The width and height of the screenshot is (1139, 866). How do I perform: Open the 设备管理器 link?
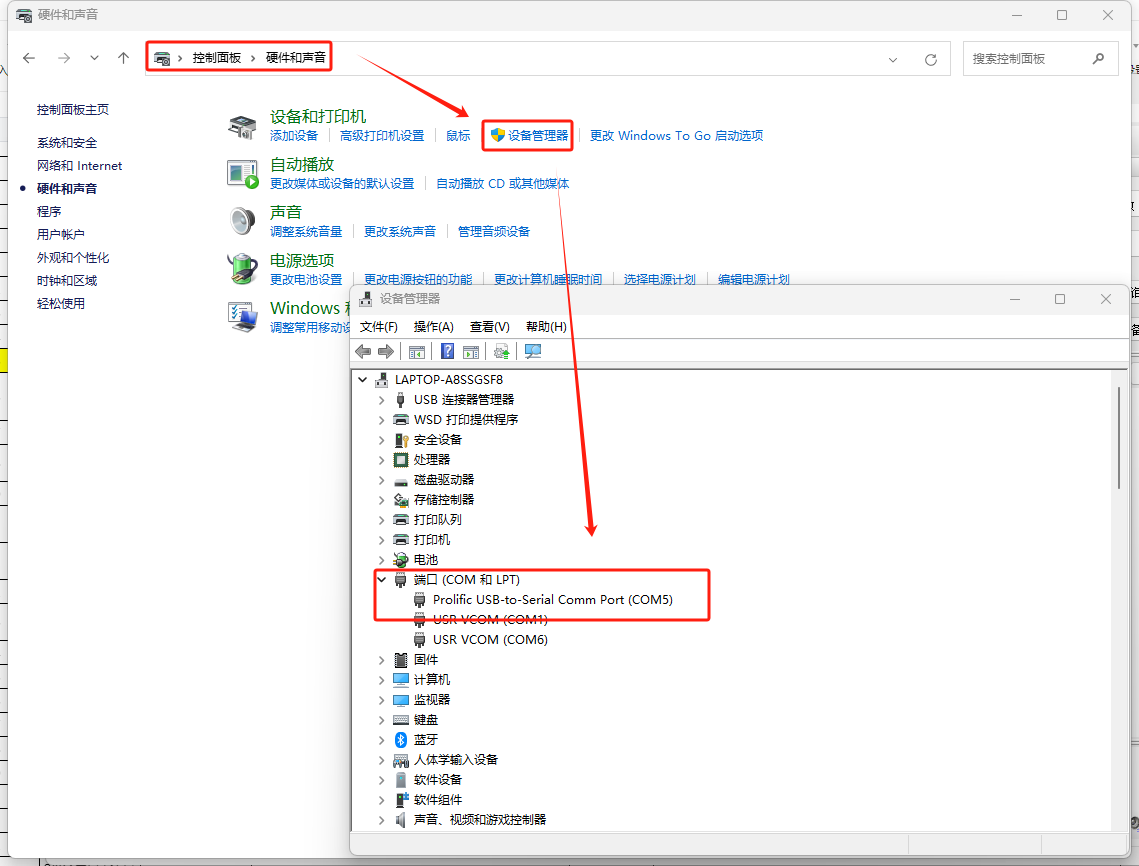point(538,136)
